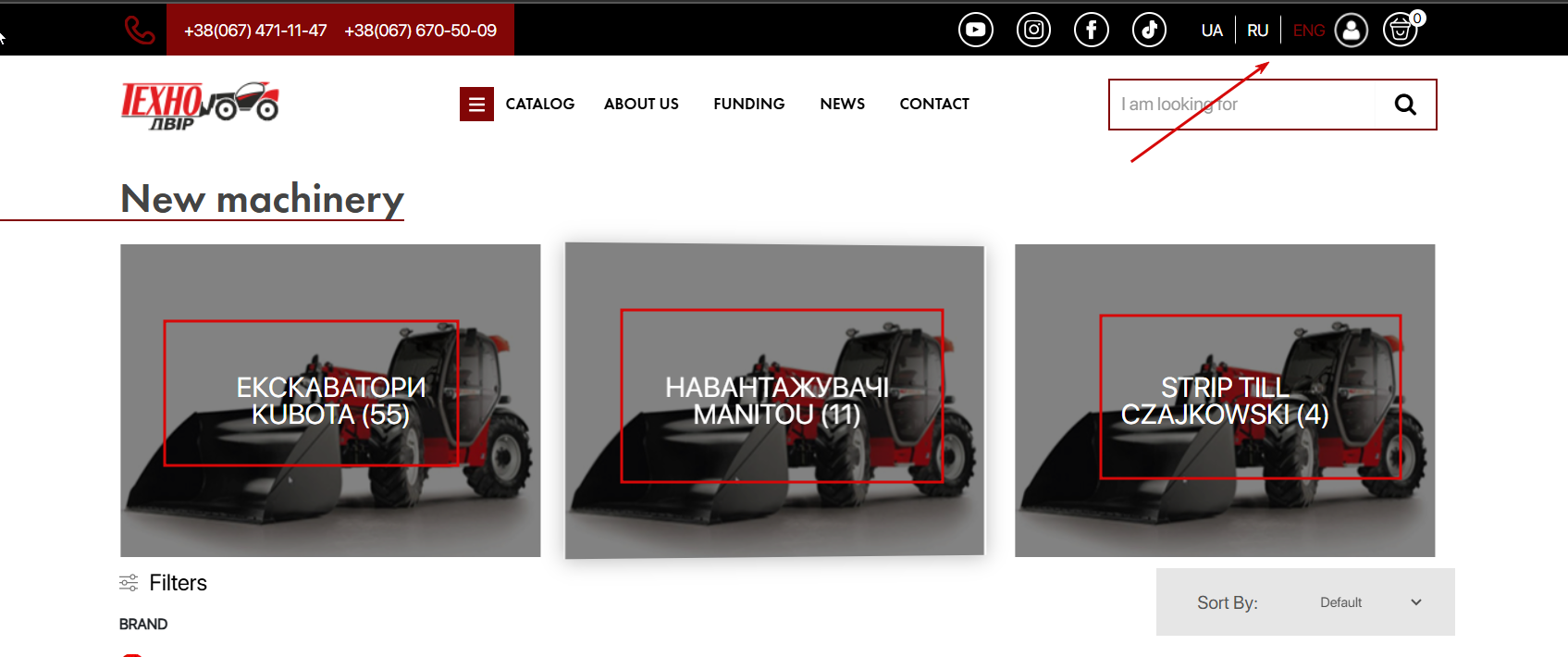Go to the FUNDING page

[749, 104]
